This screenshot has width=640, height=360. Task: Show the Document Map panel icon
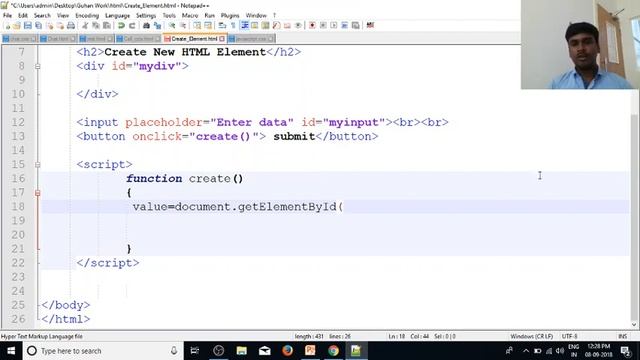coord(265,26)
